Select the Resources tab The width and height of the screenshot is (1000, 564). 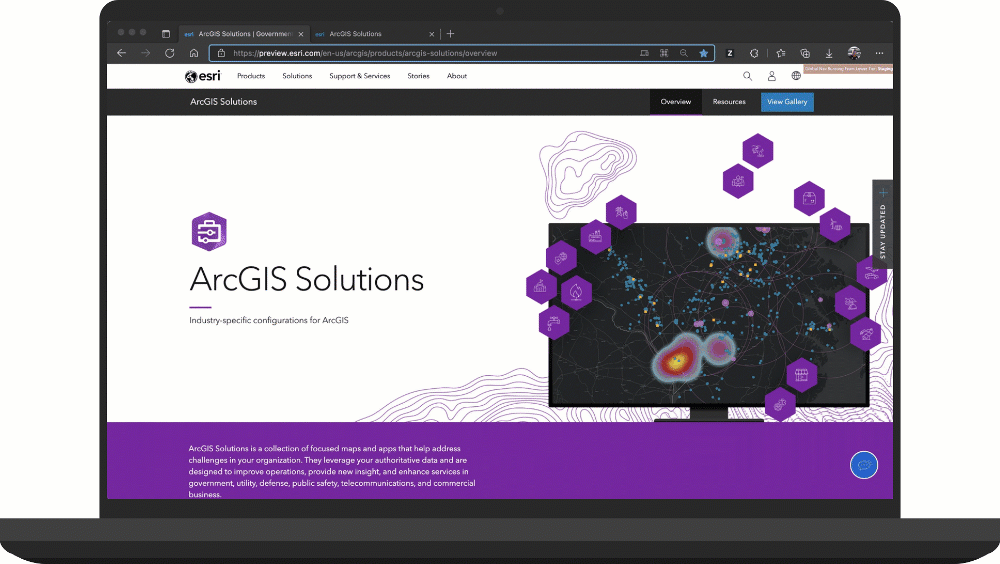coord(729,102)
